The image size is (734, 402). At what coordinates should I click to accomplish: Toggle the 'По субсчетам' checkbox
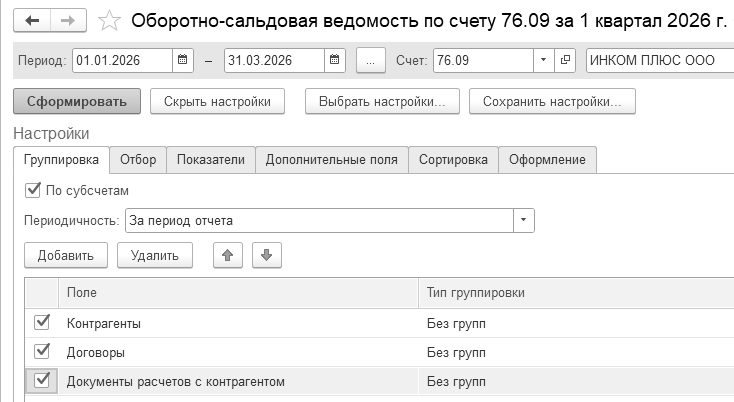click(33, 189)
